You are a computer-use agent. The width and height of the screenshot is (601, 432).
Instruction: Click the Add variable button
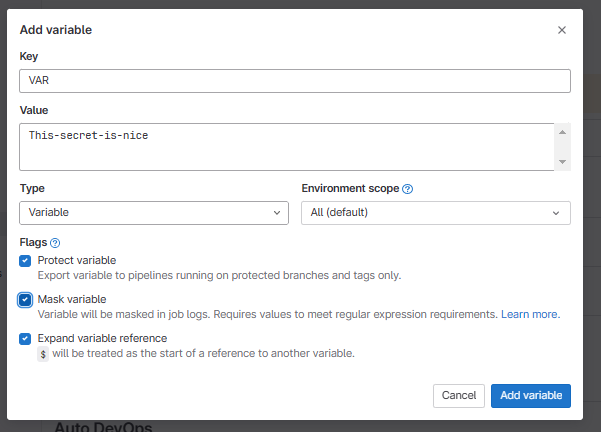530,396
